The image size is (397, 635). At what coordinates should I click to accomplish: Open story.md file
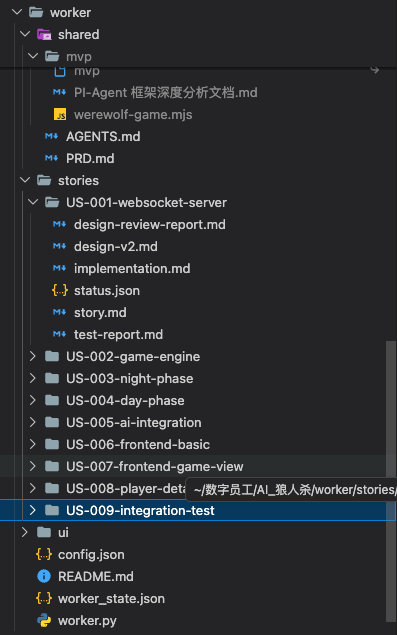(100, 312)
